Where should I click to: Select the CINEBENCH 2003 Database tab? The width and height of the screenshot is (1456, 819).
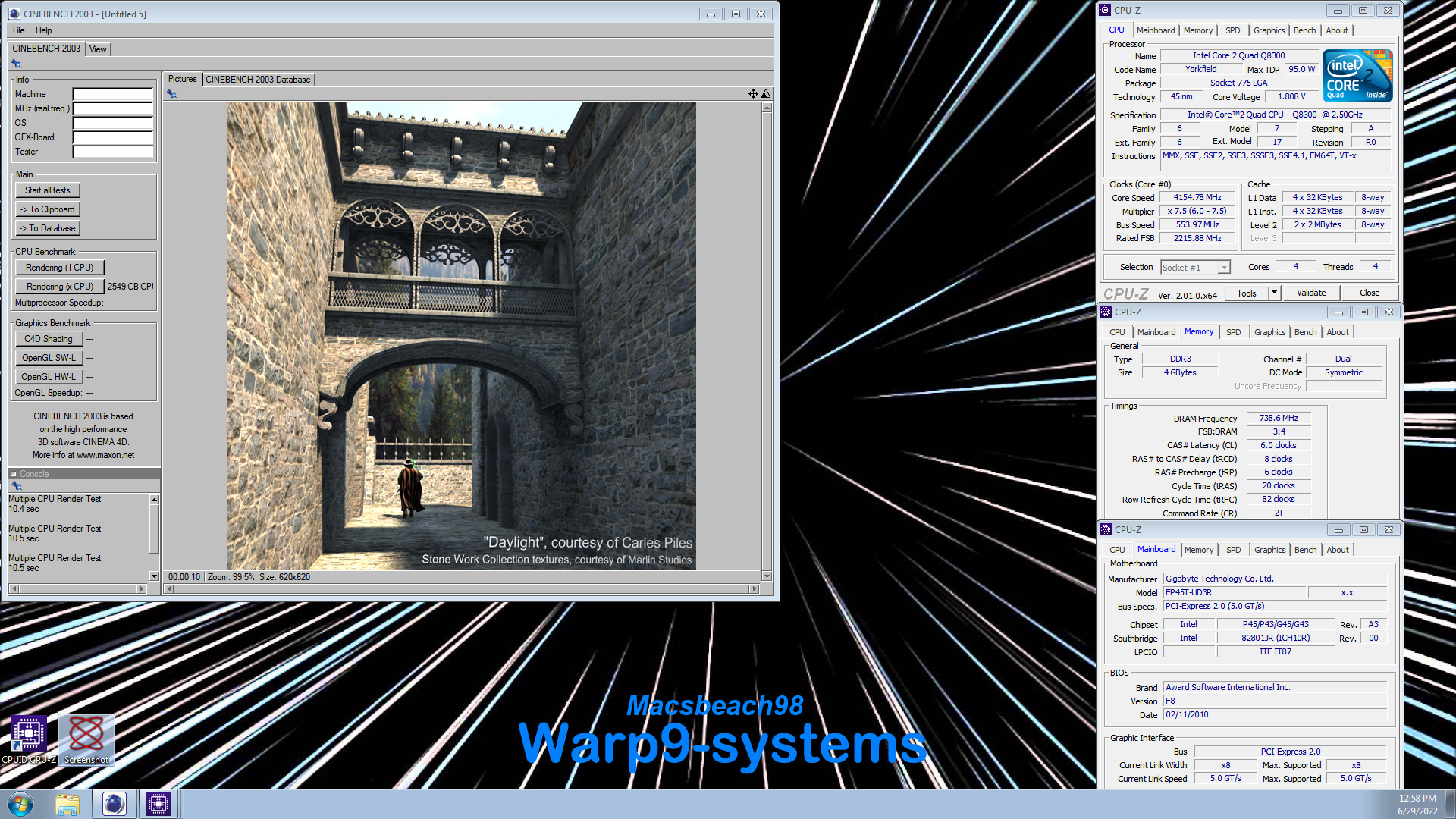tap(258, 80)
